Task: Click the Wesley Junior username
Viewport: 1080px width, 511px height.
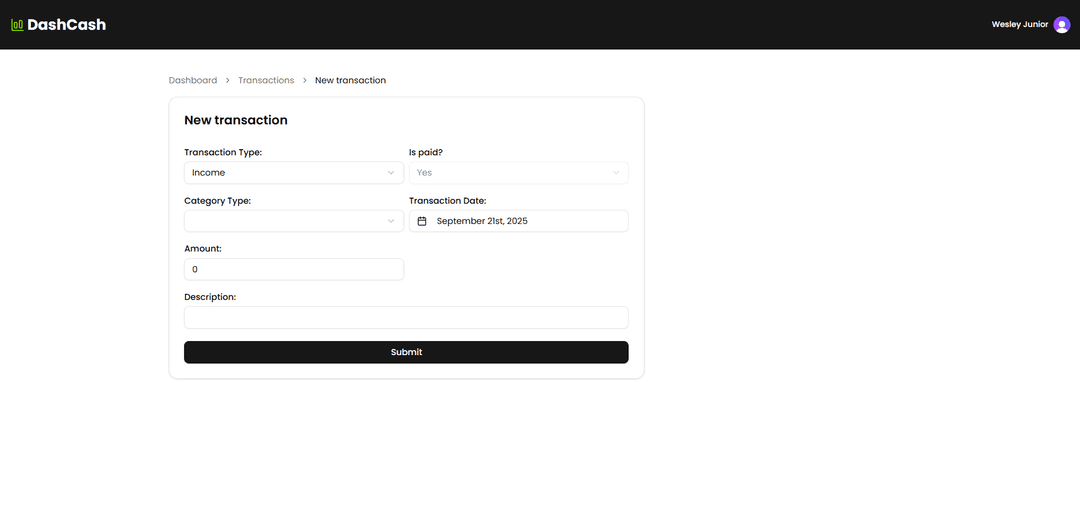Action: tap(1019, 25)
